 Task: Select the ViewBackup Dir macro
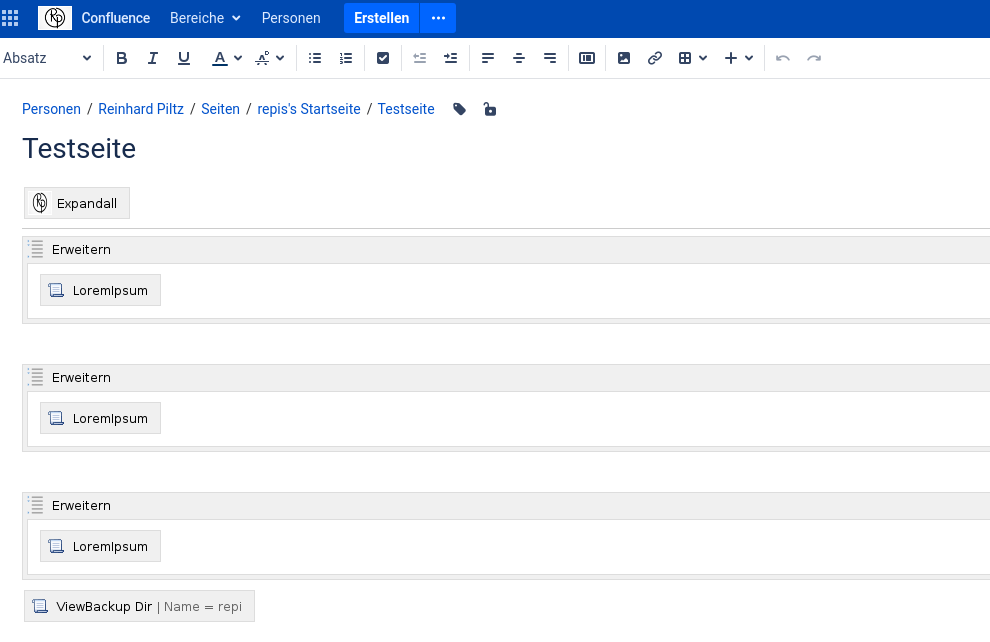coord(140,607)
